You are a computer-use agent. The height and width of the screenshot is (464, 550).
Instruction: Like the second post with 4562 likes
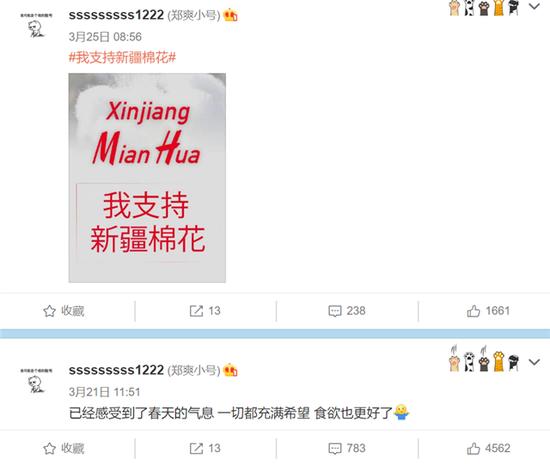coord(473,448)
